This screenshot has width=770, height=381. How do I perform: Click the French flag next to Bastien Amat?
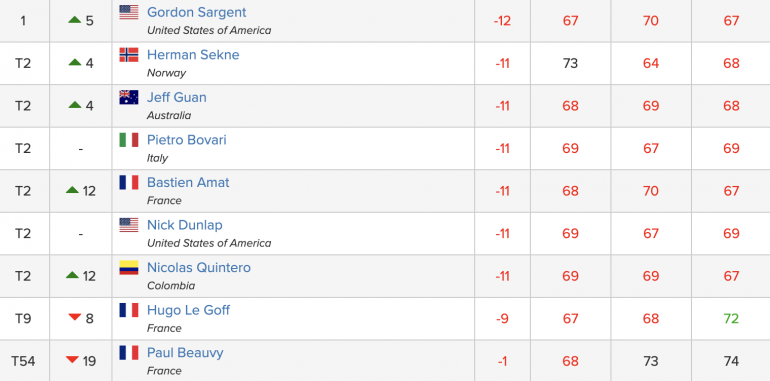tap(129, 183)
